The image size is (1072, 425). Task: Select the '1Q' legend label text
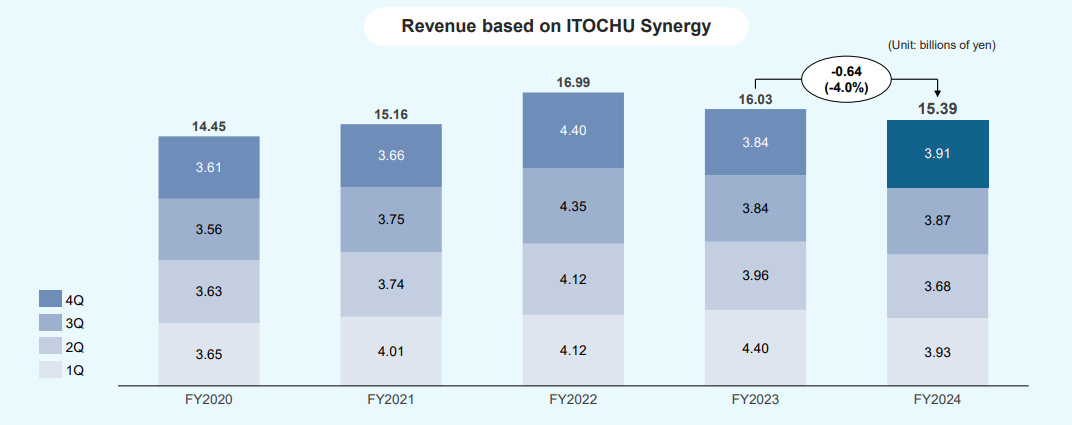[75, 371]
